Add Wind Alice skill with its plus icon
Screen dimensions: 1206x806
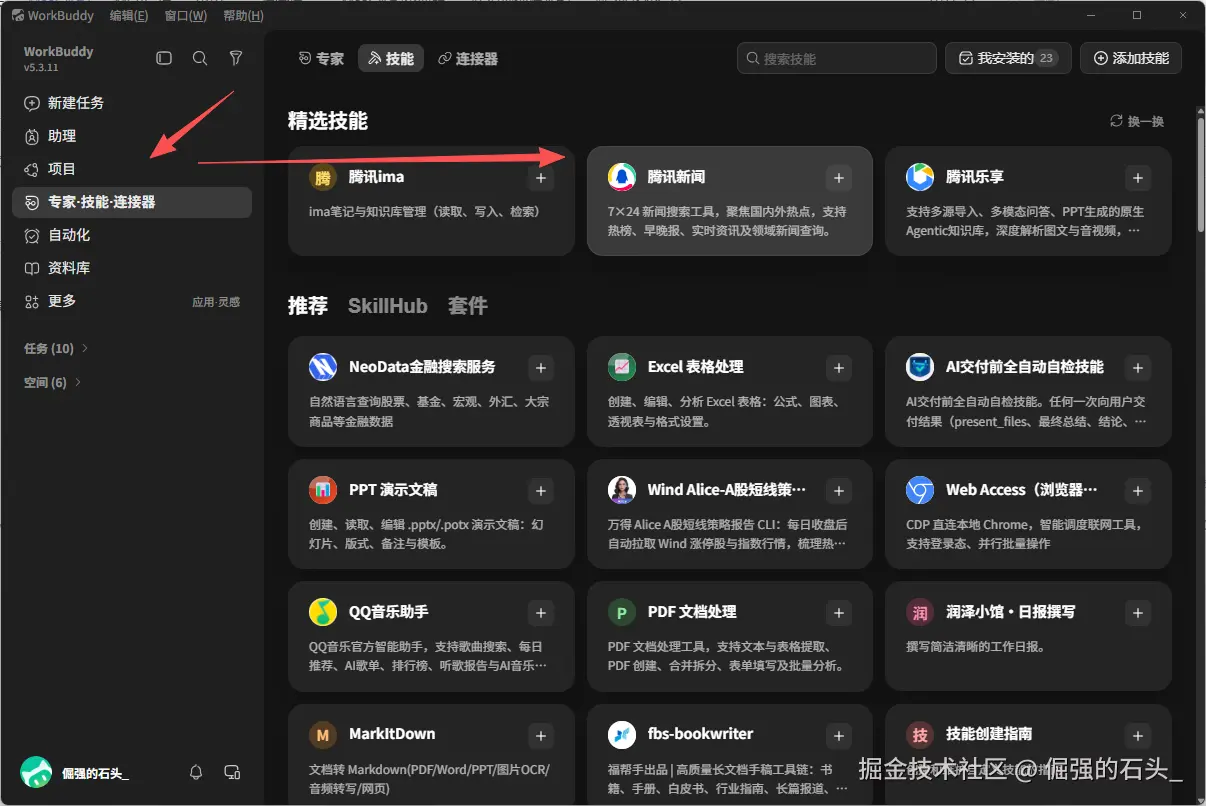pyautogui.click(x=839, y=491)
